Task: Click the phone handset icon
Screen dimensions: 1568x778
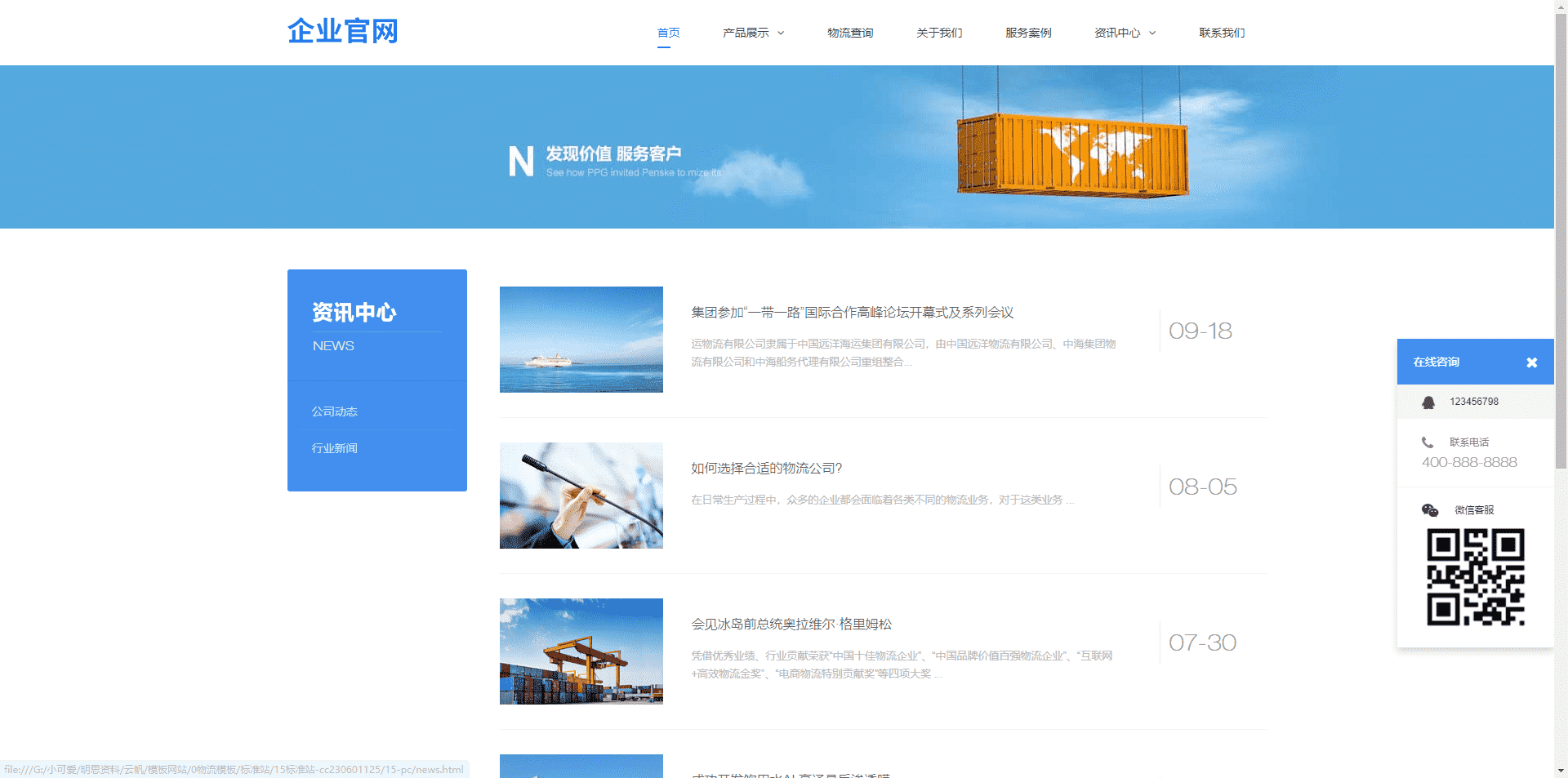Action: pyautogui.click(x=1428, y=442)
